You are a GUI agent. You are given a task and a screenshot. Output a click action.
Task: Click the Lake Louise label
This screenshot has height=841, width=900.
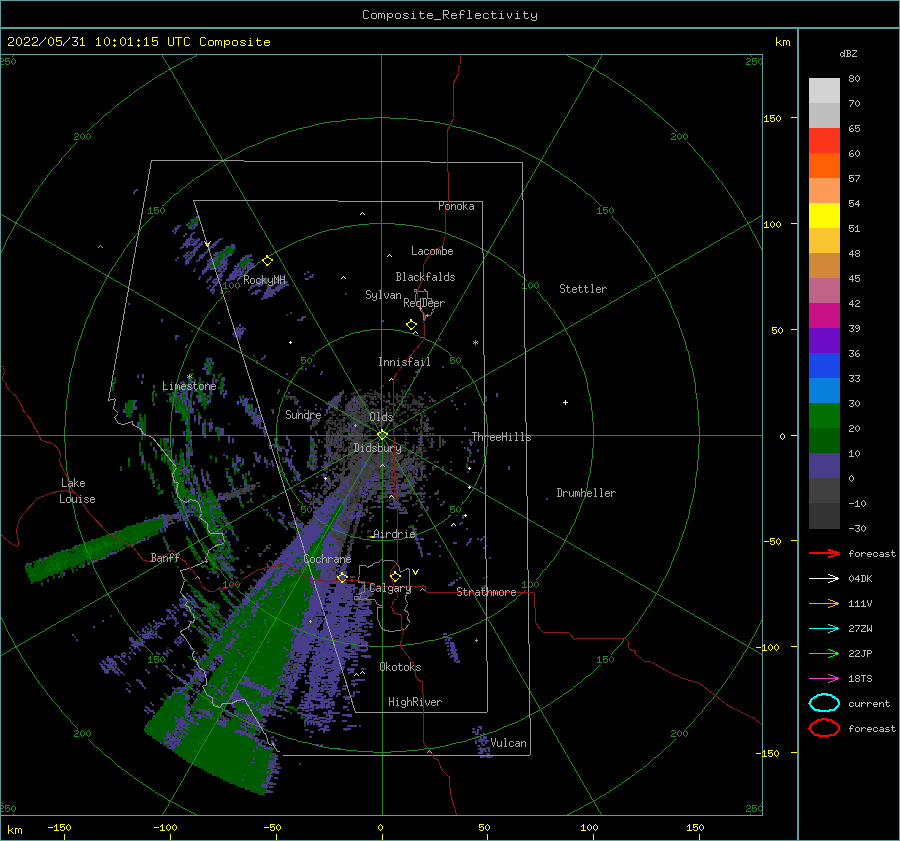(x=77, y=491)
